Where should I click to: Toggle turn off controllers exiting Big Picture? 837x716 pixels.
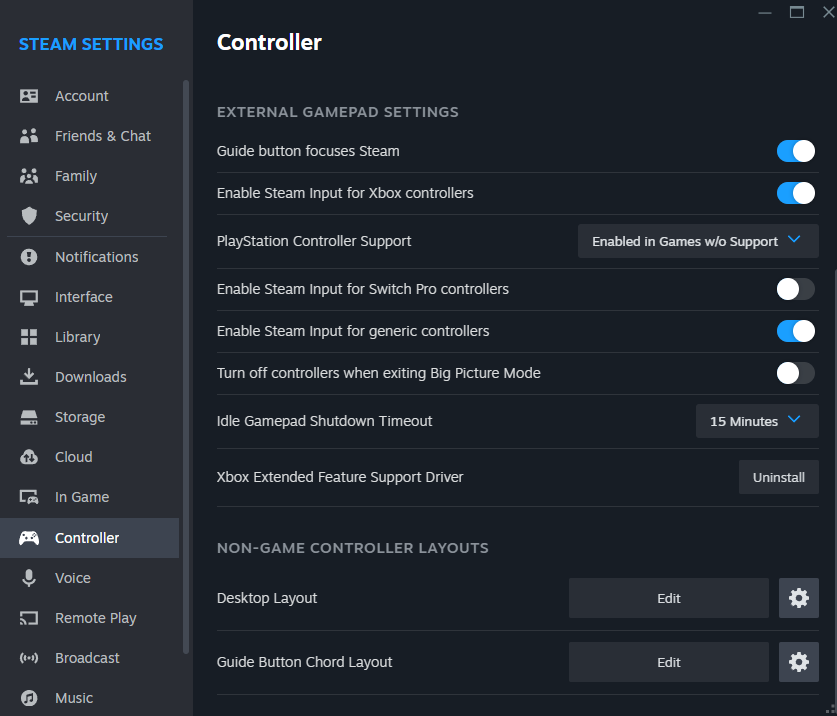[796, 373]
